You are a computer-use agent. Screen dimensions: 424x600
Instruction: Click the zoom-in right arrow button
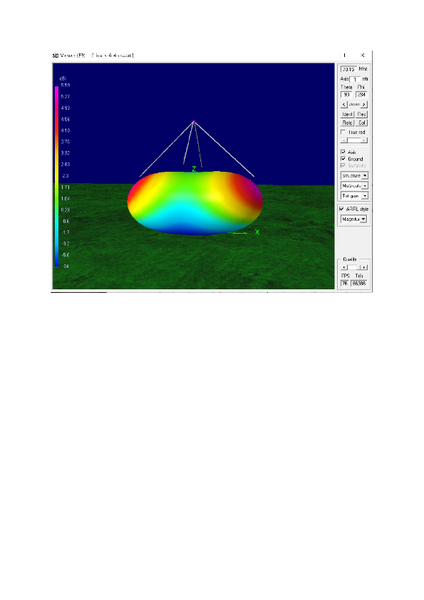[x=364, y=104]
